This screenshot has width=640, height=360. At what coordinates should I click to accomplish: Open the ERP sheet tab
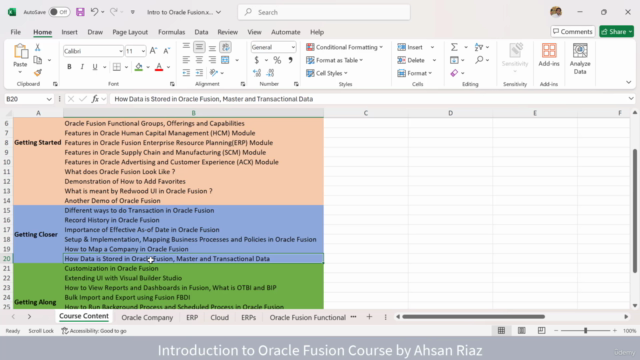click(x=192, y=317)
